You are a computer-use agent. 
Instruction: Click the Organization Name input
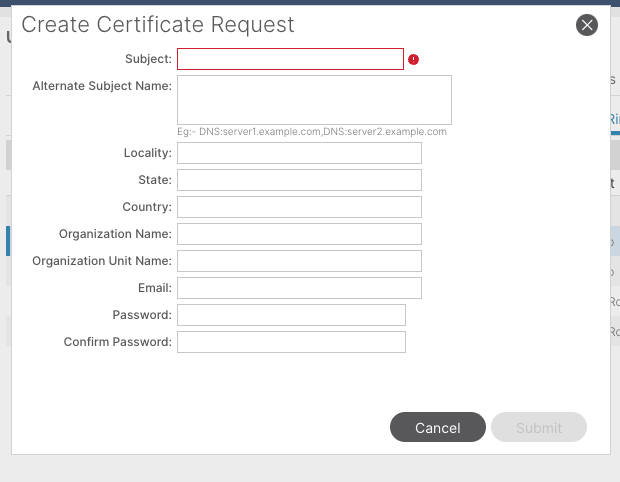point(299,234)
